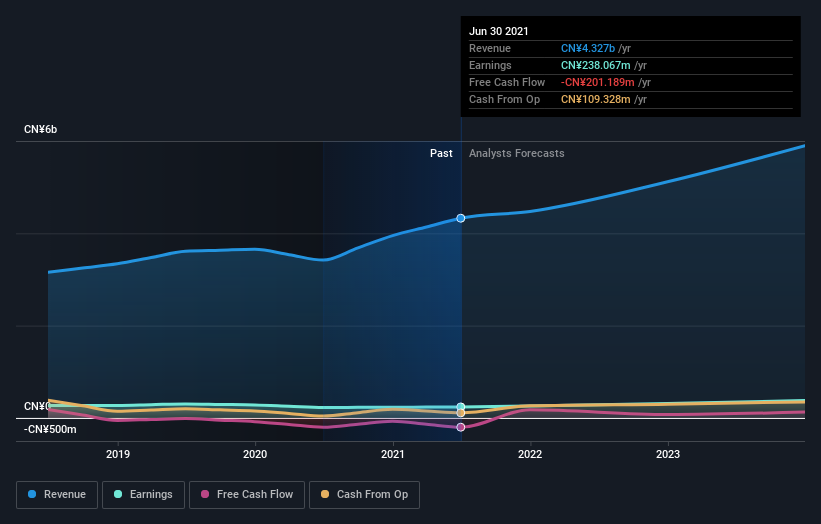Viewport: 821px width, 524px height.
Task: Click the CN¥238.067m earnings value
Action: click(x=595, y=65)
